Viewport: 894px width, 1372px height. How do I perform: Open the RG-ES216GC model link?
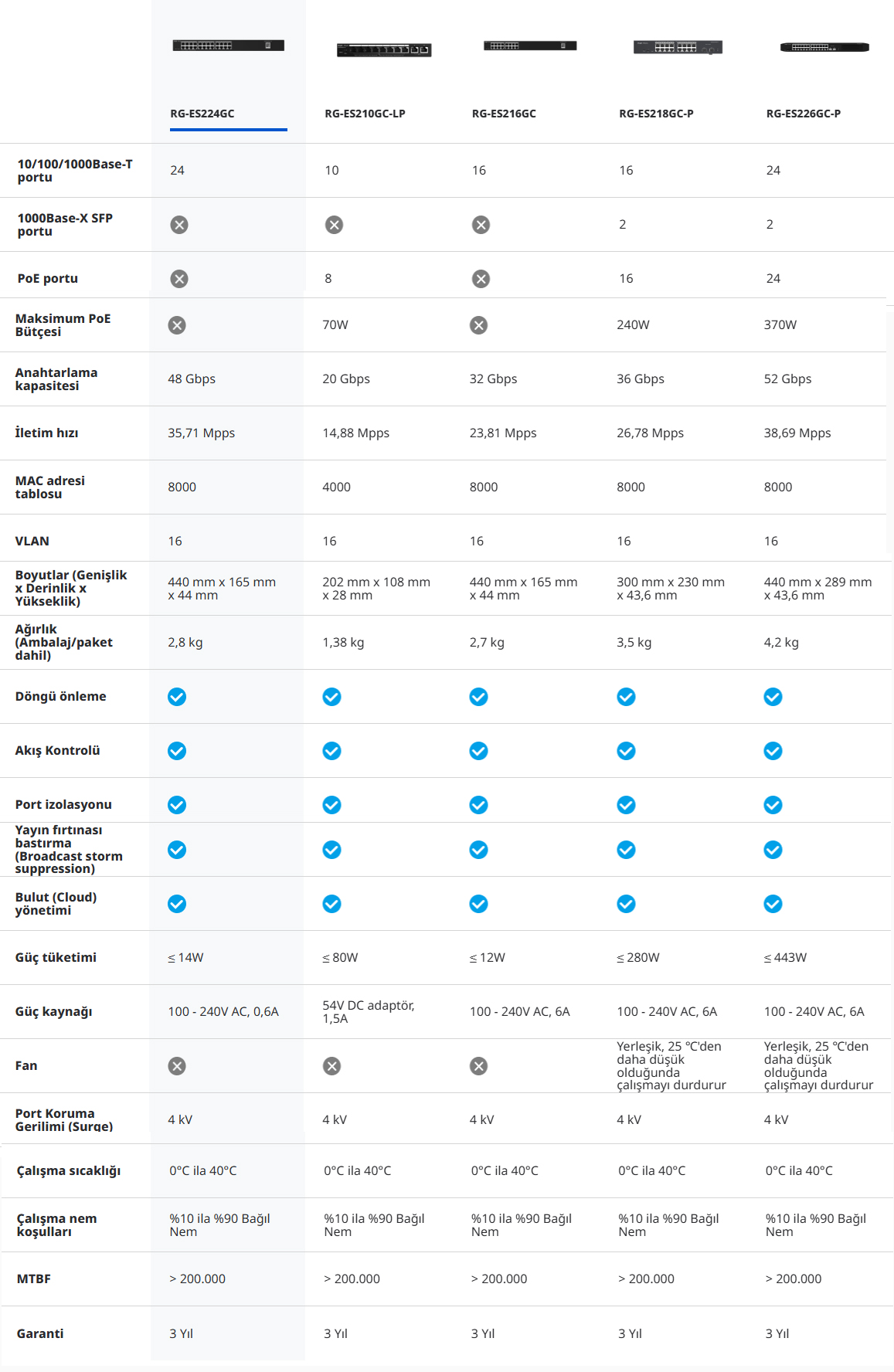pyautogui.click(x=504, y=114)
